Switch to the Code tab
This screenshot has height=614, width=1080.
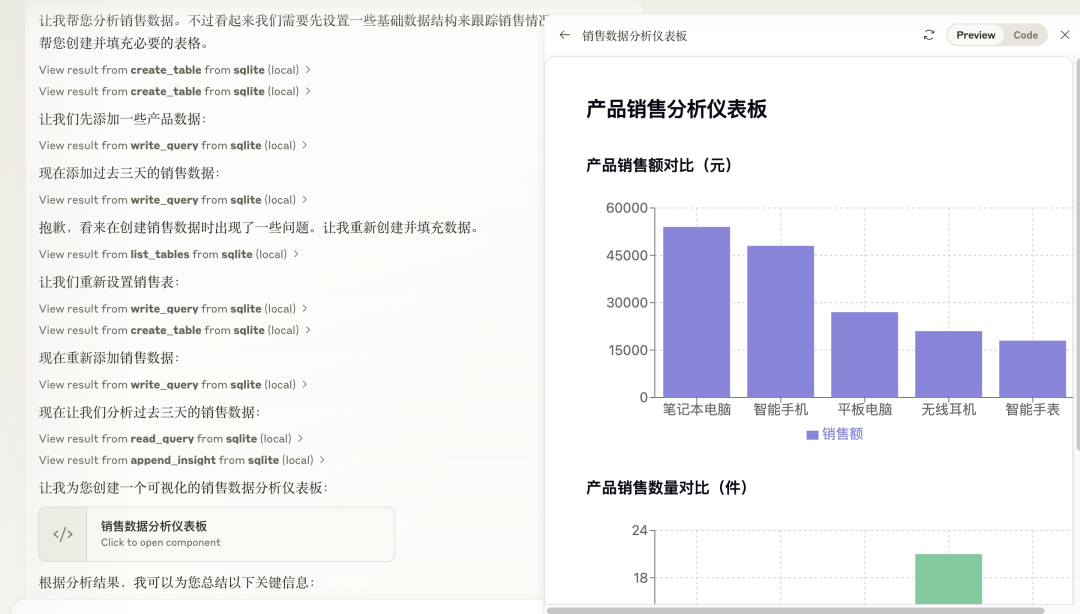point(1025,34)
